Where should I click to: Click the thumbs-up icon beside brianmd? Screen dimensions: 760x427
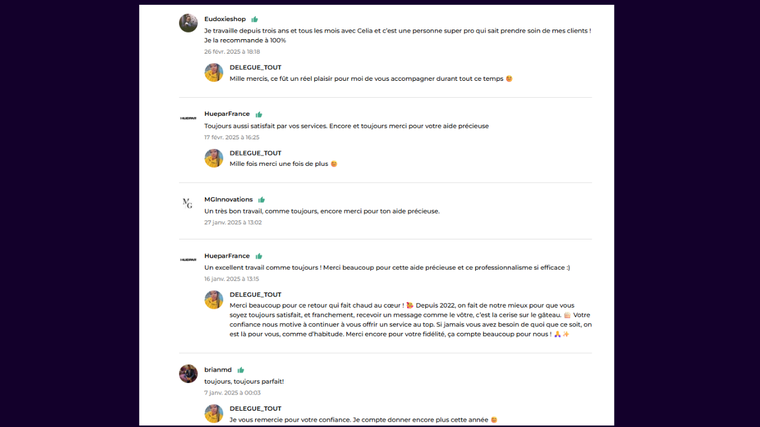[x=241, y=370]
